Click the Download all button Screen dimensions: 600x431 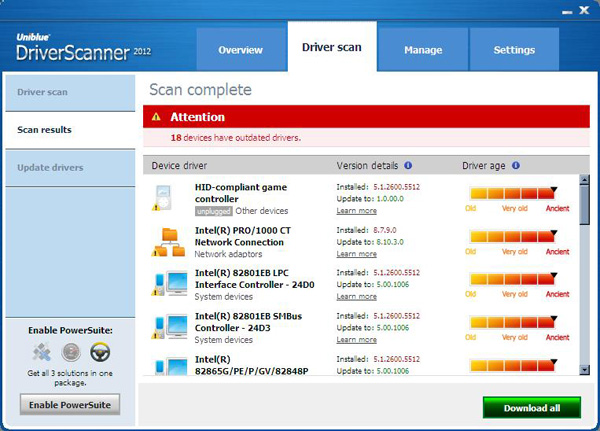pos(532,408)
